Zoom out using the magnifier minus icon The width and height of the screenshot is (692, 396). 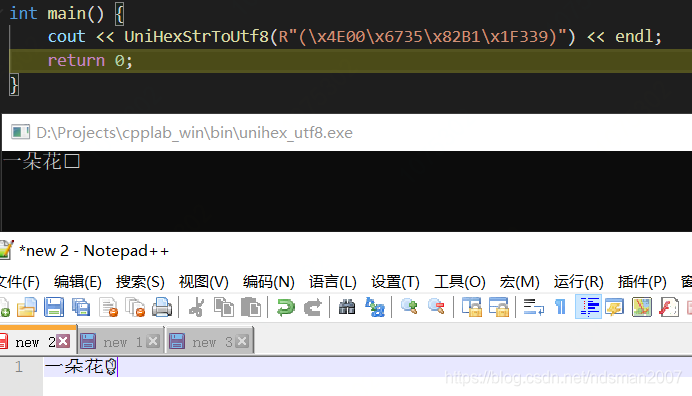[436, 307]
